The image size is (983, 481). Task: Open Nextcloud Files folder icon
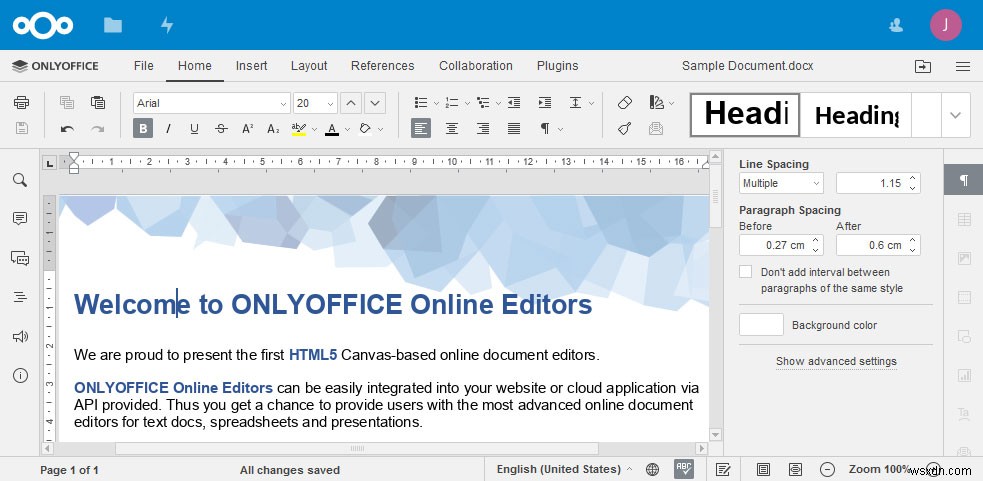pos(113,25)
